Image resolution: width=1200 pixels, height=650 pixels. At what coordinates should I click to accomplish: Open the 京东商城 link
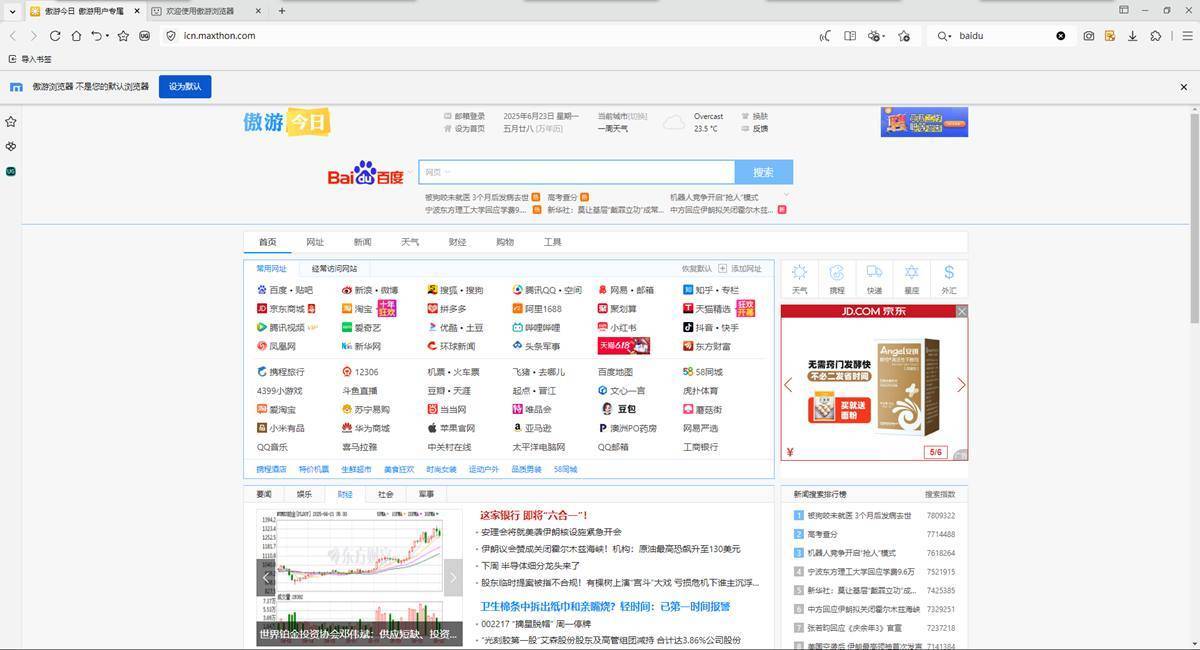tap(286, 309)
